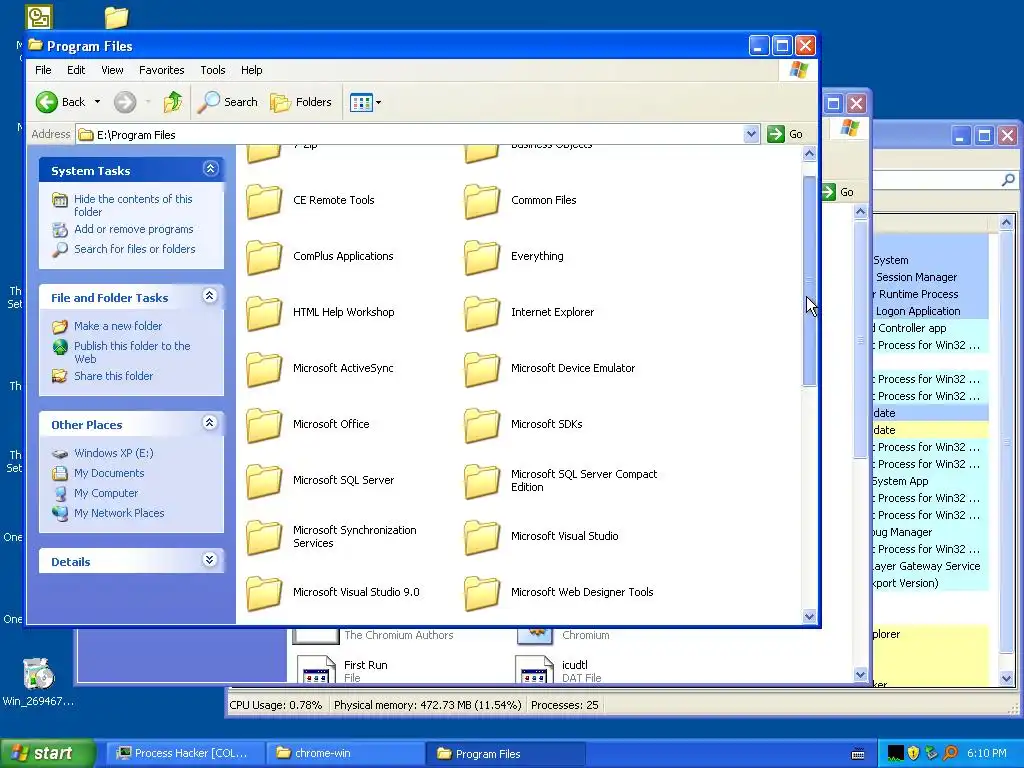Select the Microsoft ActiveSync folder icon
1024x768 pixels.
tap(264, 370)
